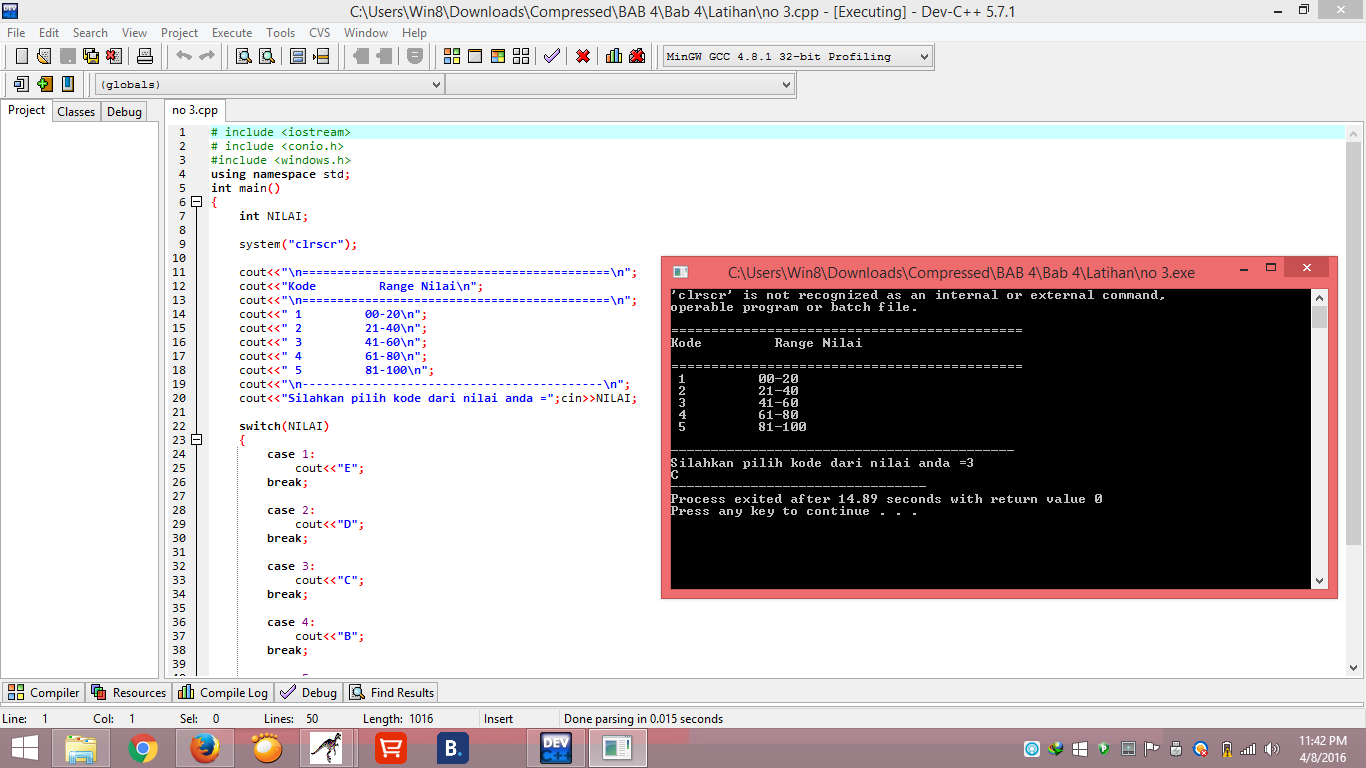This screenshot has width=1366, height=768.
Task: Click the Rebuild All toolbar icon
Action: 521,57
